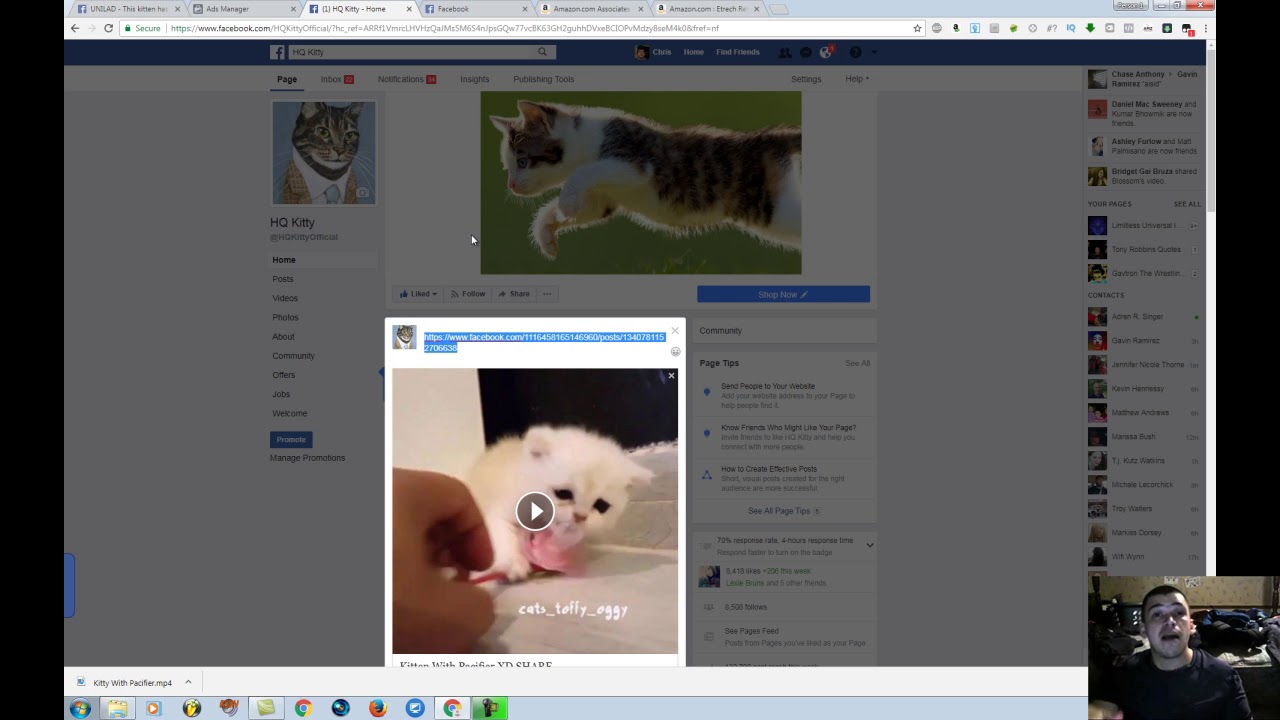Open the Home link in the Facebook header
The width and height of the screenshot is (1280, 720).
(693, 52)
